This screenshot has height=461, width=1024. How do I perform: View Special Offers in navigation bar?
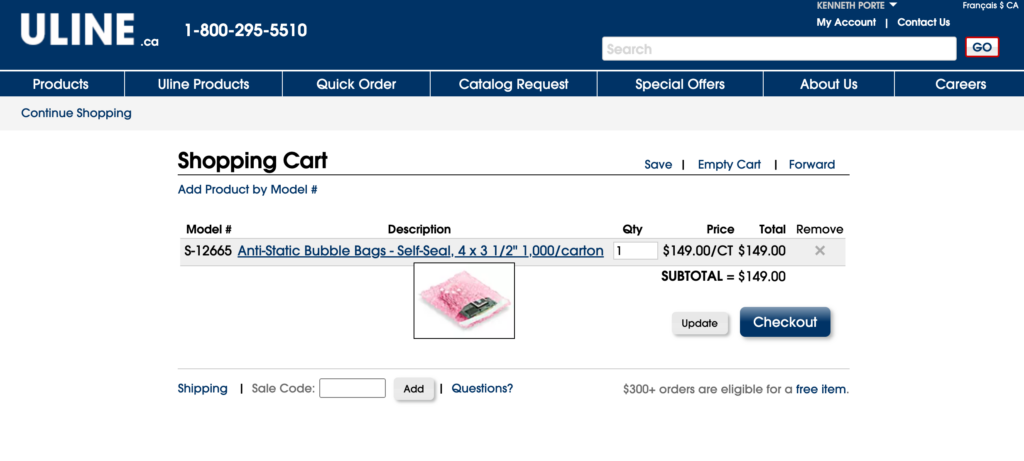click(x=680, y=84)
